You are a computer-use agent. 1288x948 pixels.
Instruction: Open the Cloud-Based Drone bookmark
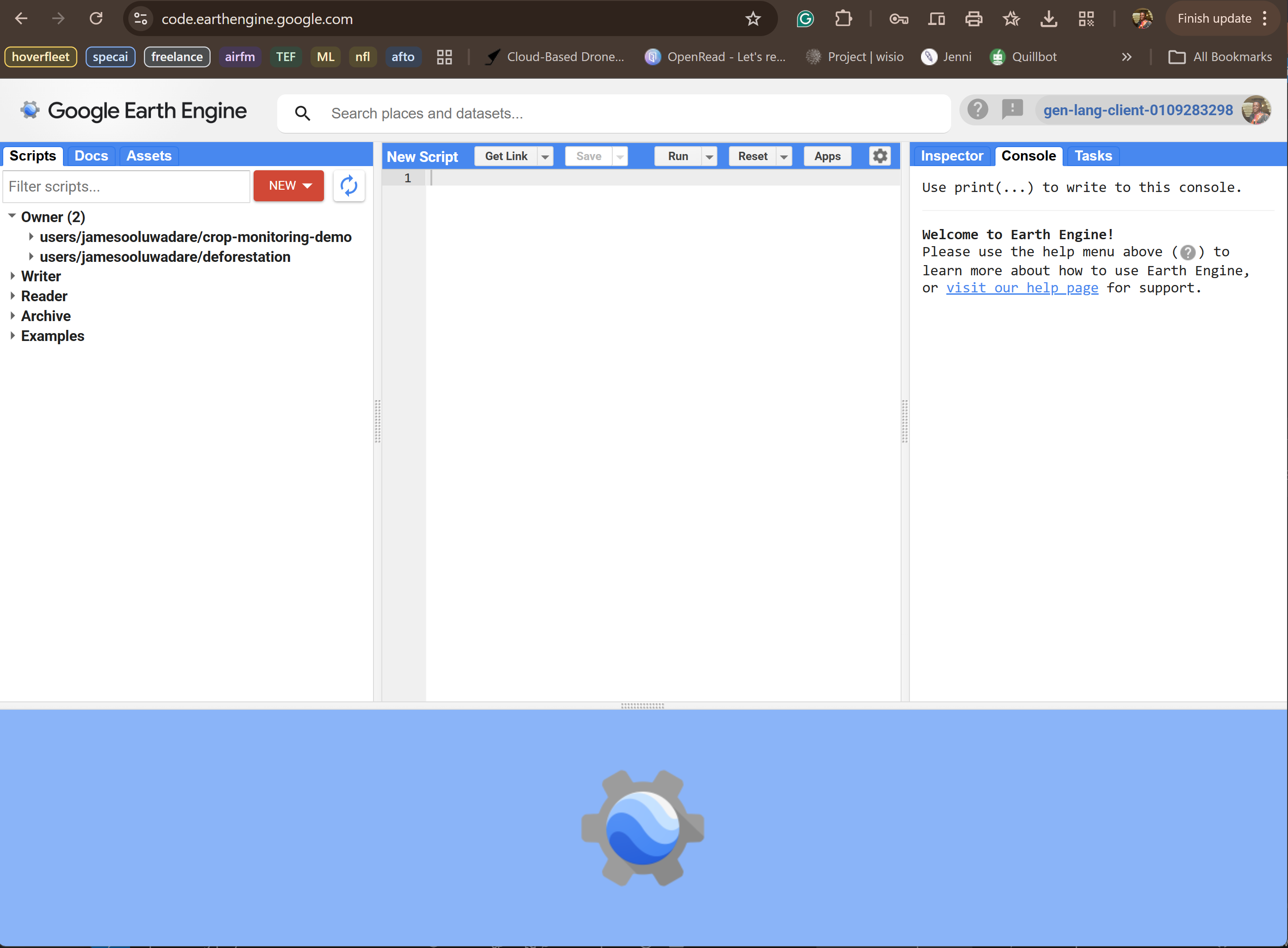[555, 57]
